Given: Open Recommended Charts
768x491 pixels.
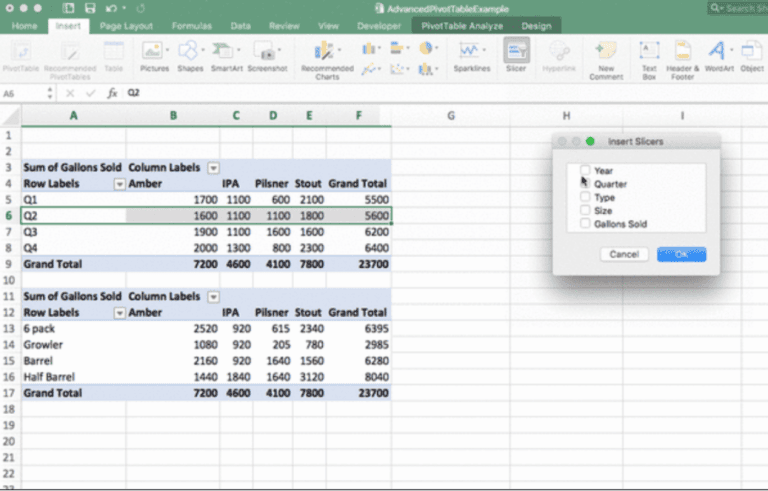Looking at the screenshot, I should point(326,54).
